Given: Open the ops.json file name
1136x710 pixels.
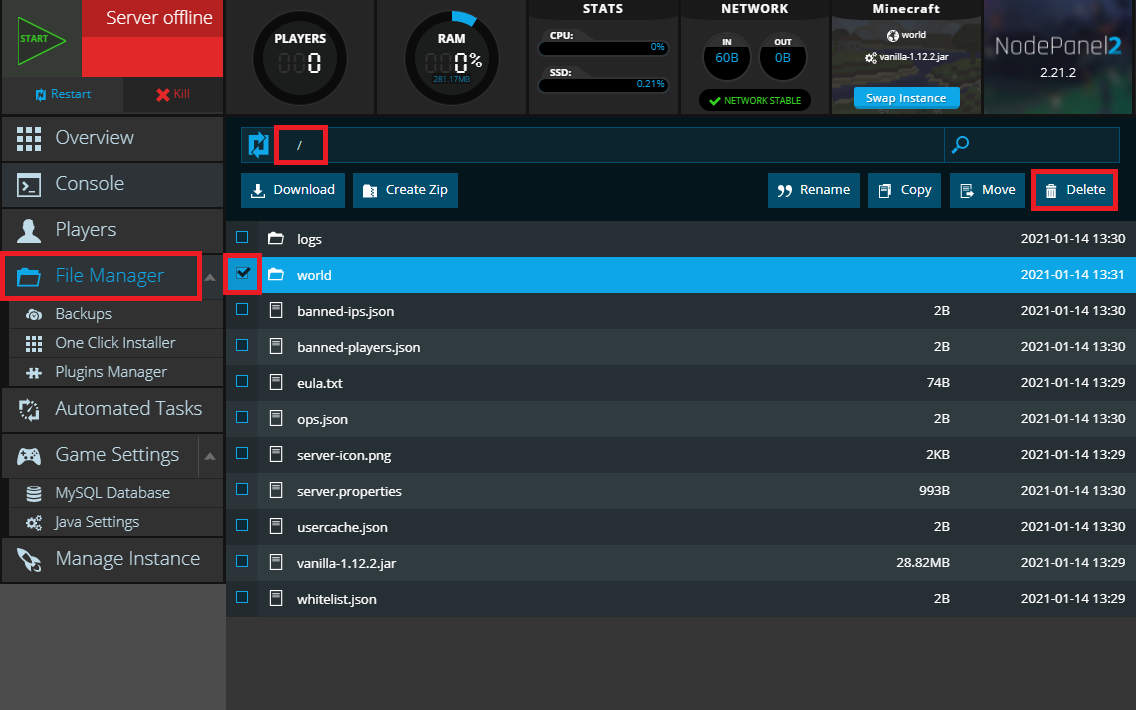Looking at the screenshot, I should (x=322, y=419).
